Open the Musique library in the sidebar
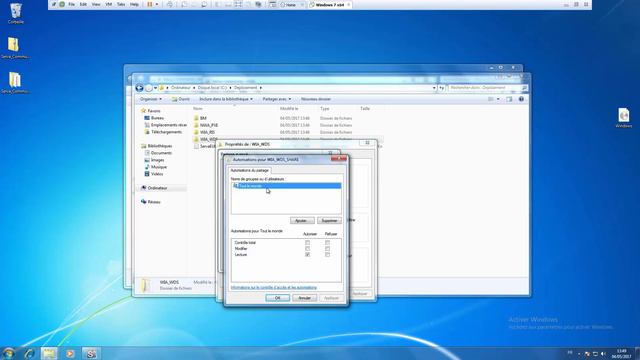 (156, 167)
